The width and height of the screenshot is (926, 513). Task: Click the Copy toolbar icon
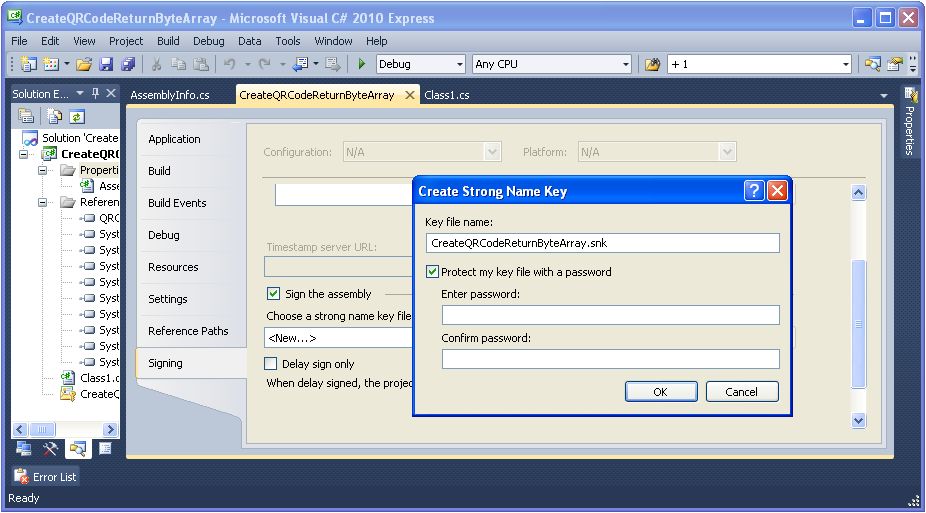coord(178,64)
